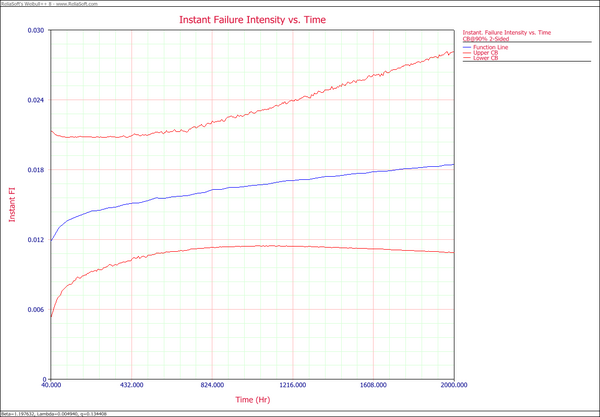Click the 0.024 y-axis tick value
Image resolution: width=600 pixels, height=417 pixels.
[37, 100]
